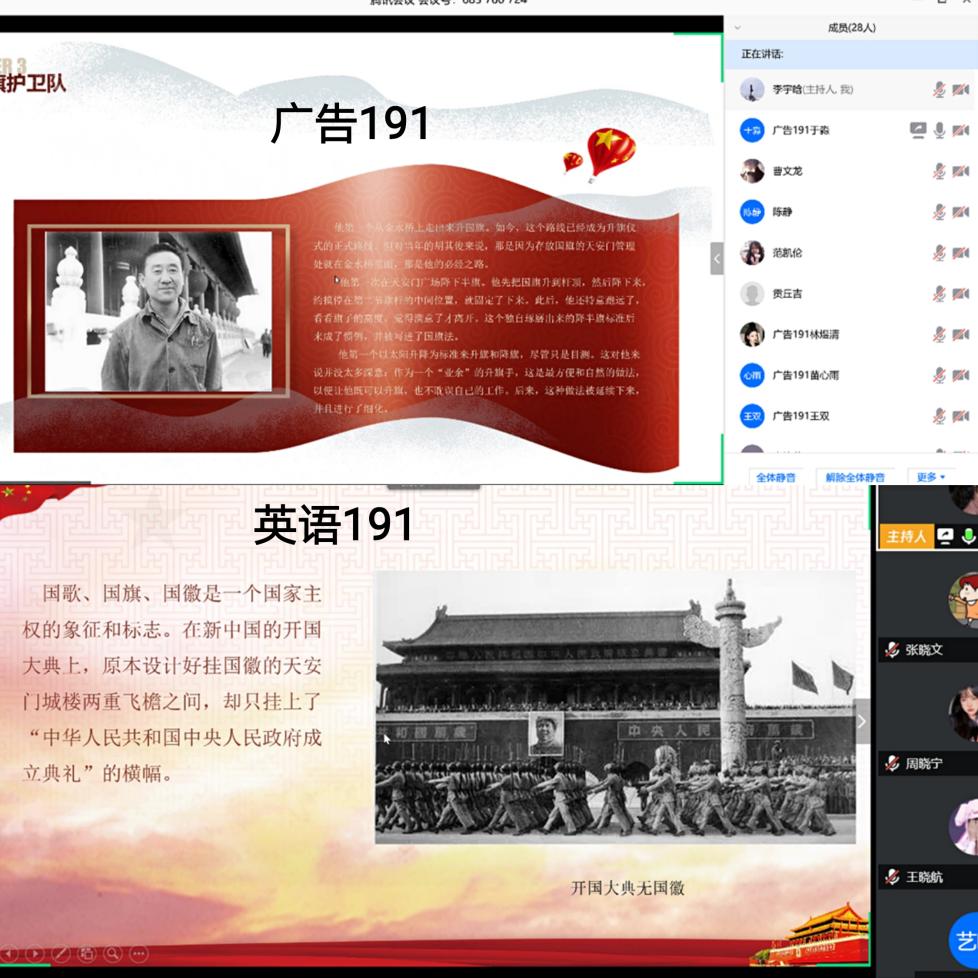
Task: Toggle microphone for 范凯伦
Action: (x=939, y=253)
